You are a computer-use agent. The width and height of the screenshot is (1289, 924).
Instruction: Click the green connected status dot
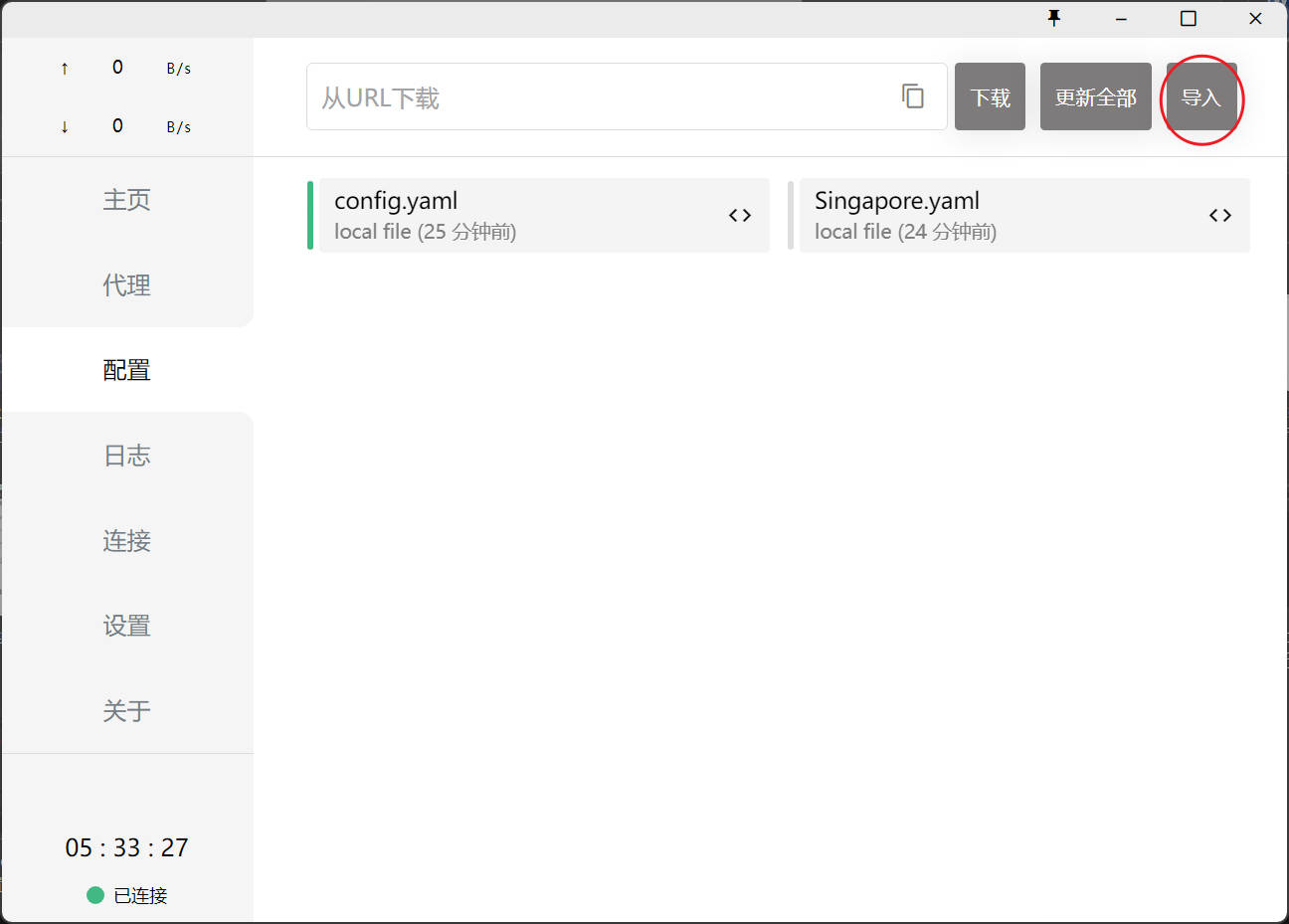coord(95,895)
